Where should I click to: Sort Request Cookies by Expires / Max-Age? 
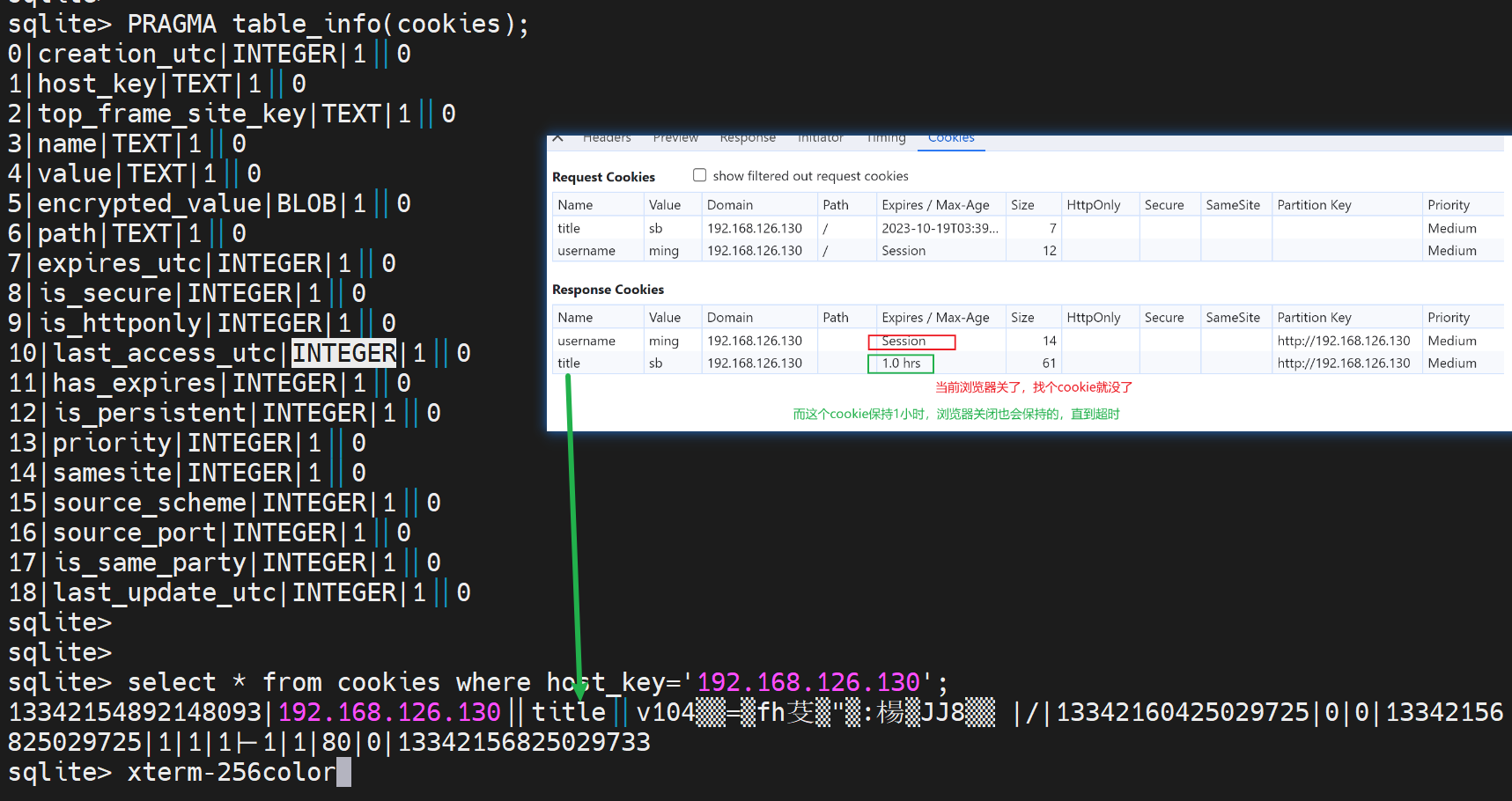coord(935,205)
